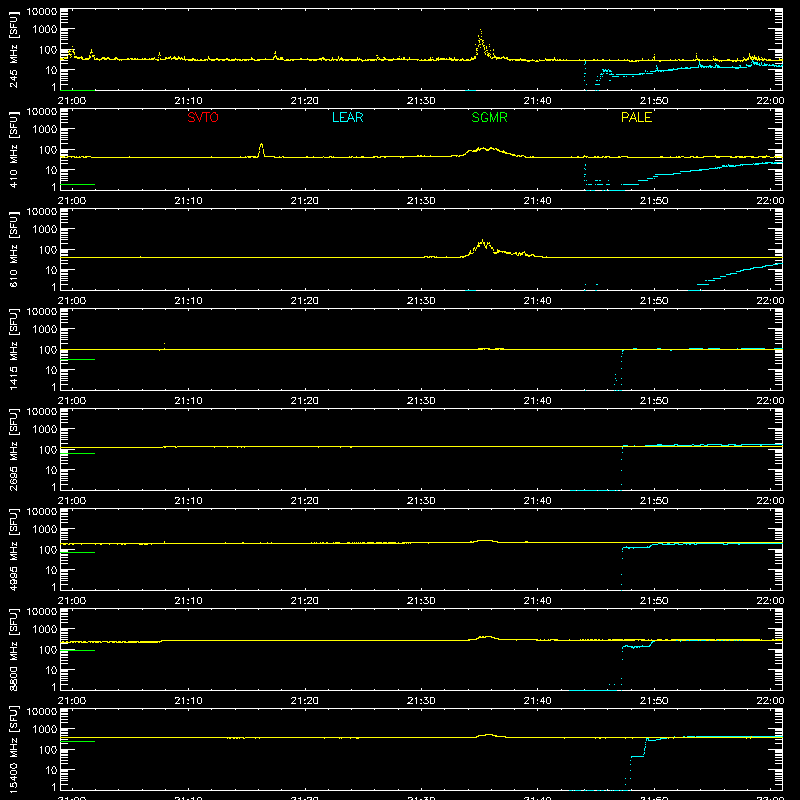
Task: Click the 10 y-axis label of 1415 MHz plot
Action: point(51,370)
